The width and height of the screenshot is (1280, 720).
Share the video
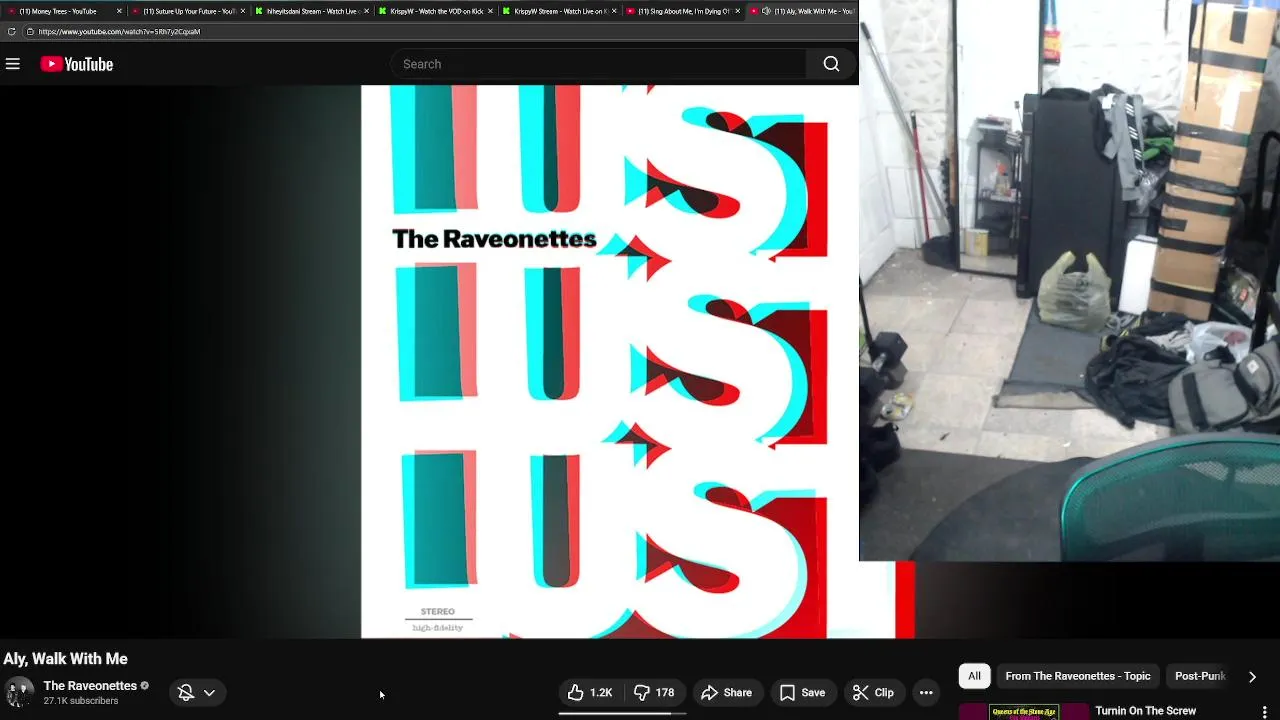(726, 692)
